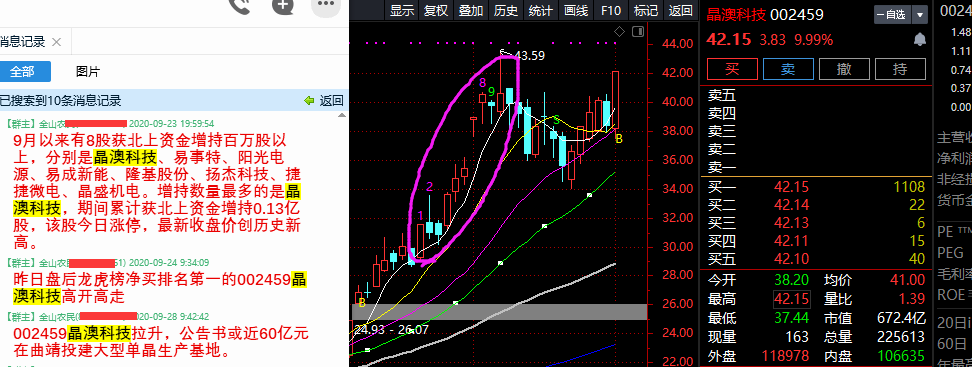
Task: Close the 消息记录 tab
Action: point(56,42)
